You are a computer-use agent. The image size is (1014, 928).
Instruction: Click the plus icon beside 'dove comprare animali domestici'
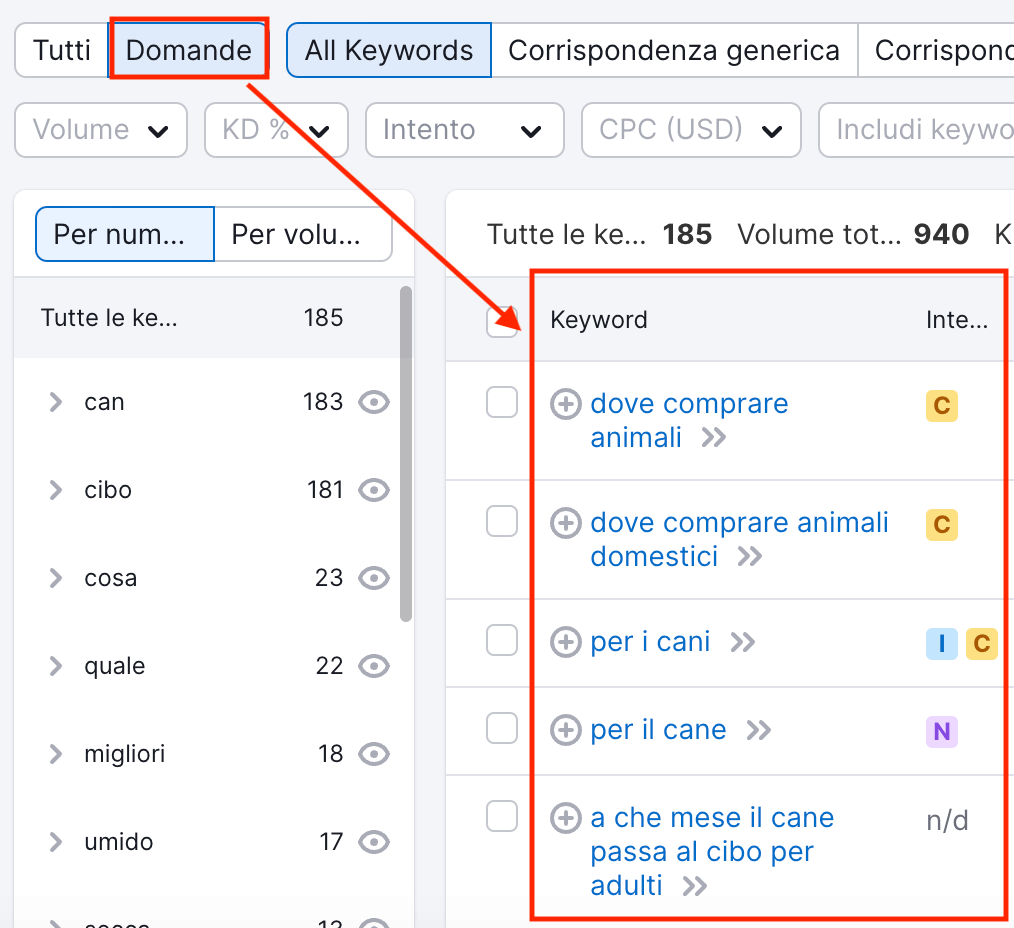pos(566,522)
